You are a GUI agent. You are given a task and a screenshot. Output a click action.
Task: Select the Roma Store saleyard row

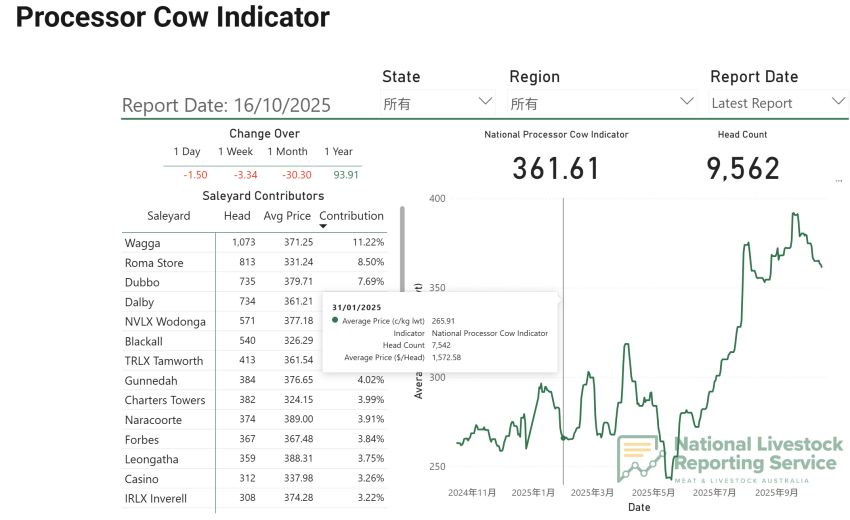[154, 263]
